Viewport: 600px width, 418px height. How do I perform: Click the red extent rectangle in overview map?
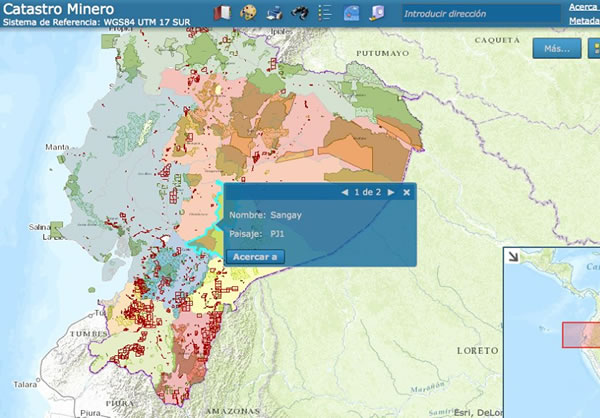[580, 334]
